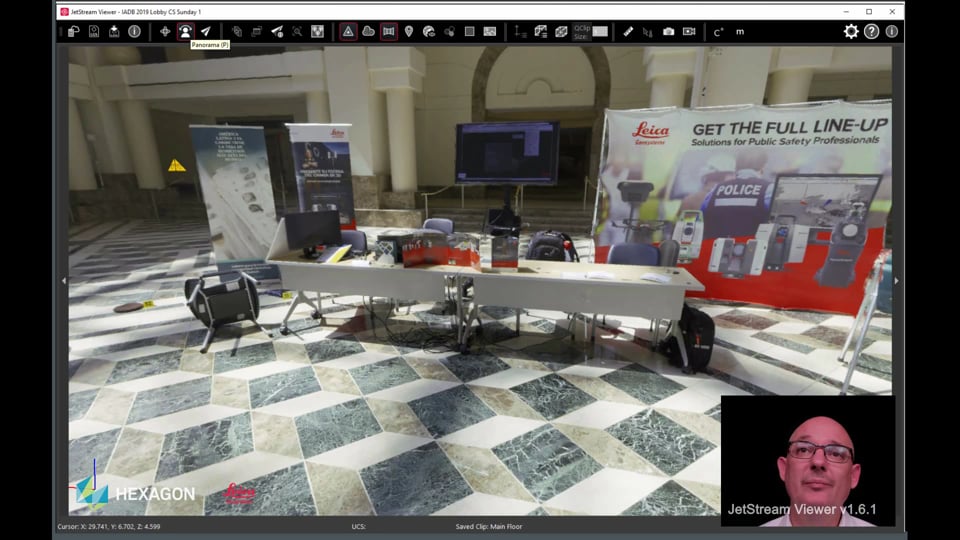Activate the Panorama view mode icon
The width and height of the screenshot is (960, 540).
click(185, 31)
